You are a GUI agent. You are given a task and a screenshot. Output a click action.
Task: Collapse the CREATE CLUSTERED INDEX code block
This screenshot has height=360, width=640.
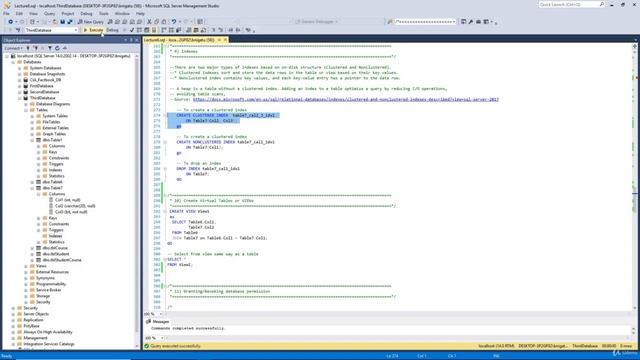[165, 116]
